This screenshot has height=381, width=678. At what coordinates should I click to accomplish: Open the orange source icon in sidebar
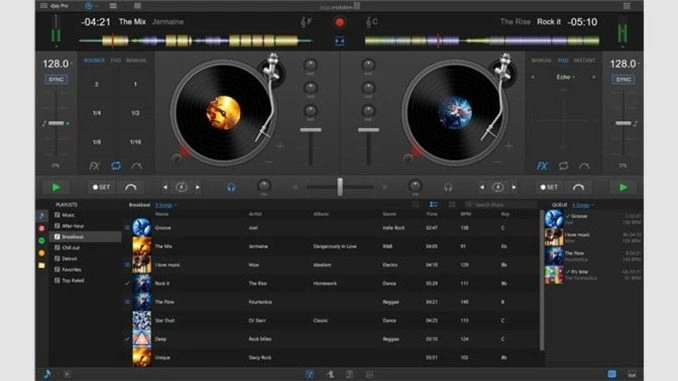(x=42, y=253)
